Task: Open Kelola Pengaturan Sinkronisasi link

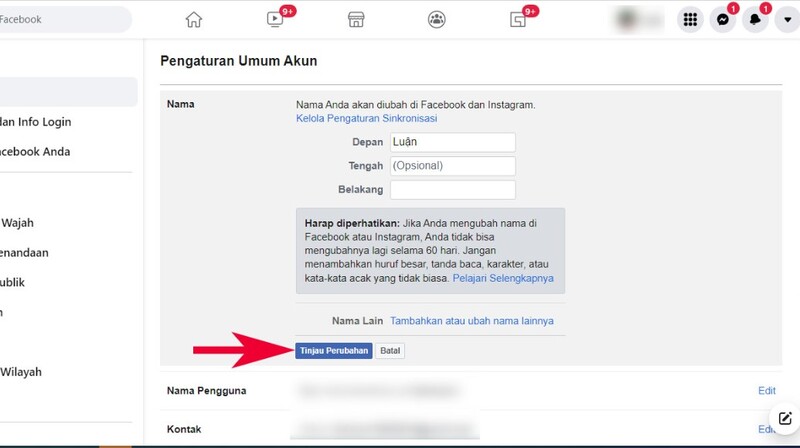Action: point(366,118)
